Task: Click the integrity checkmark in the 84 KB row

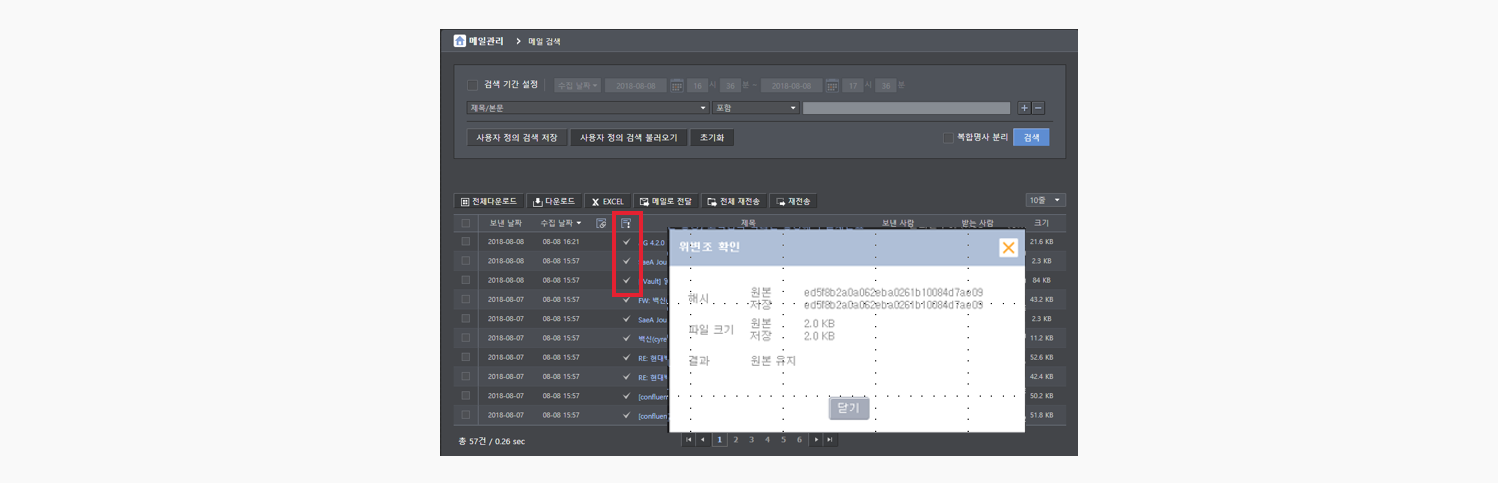Action: coord(626,280)
